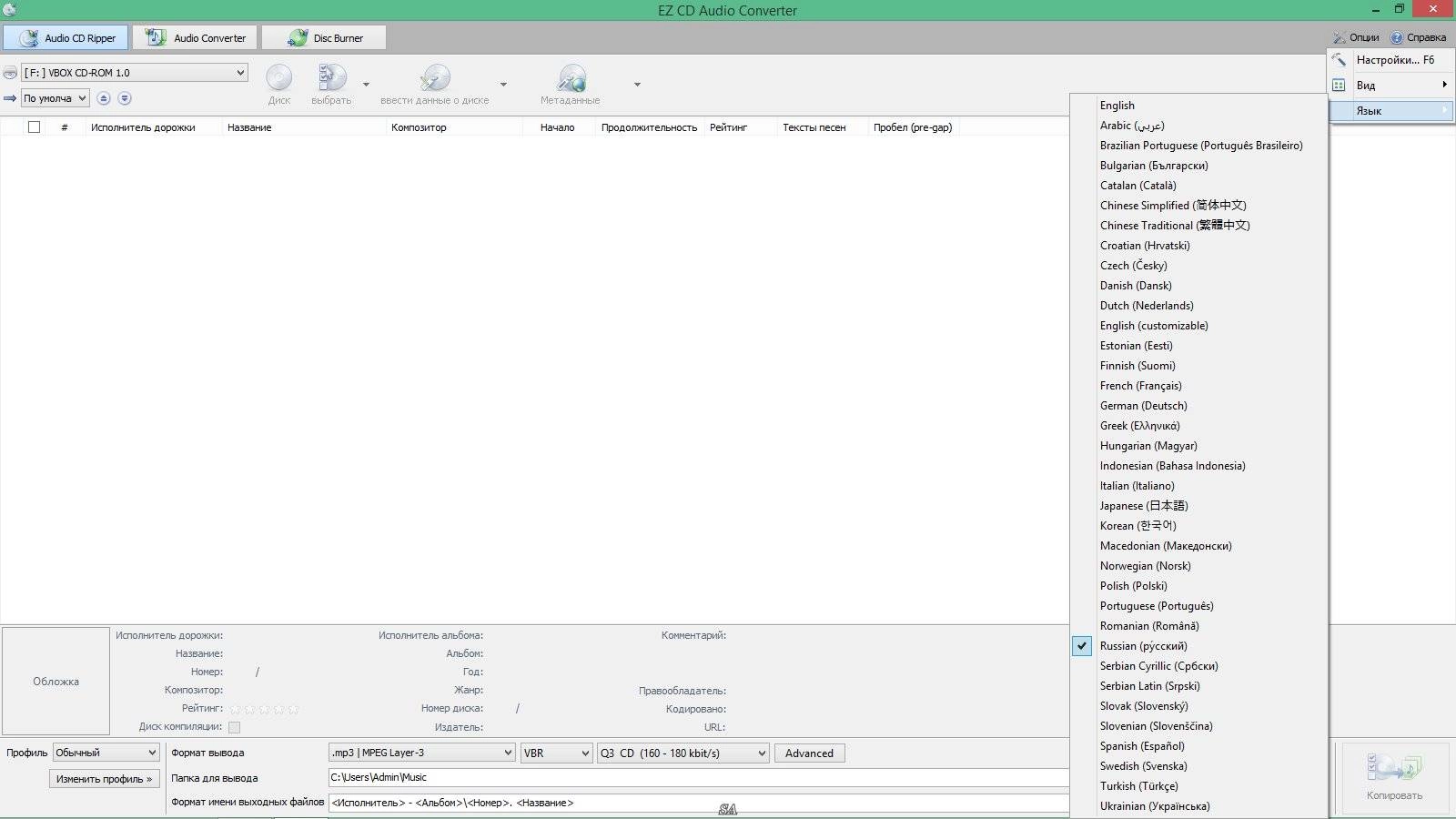Open the Профиль Обычный dropdown
The height and width of the screenshot is (819, 1456).
tap(106, 753)
